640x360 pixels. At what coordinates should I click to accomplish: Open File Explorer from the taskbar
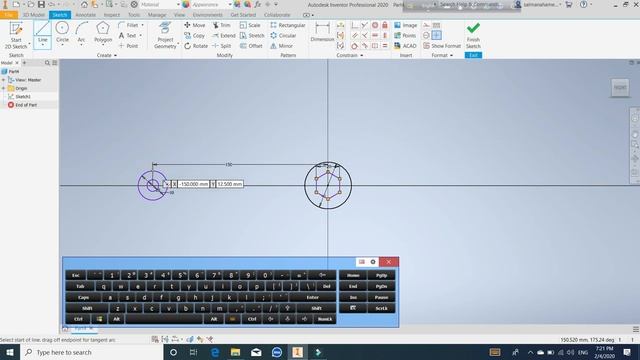pos(235,352)
